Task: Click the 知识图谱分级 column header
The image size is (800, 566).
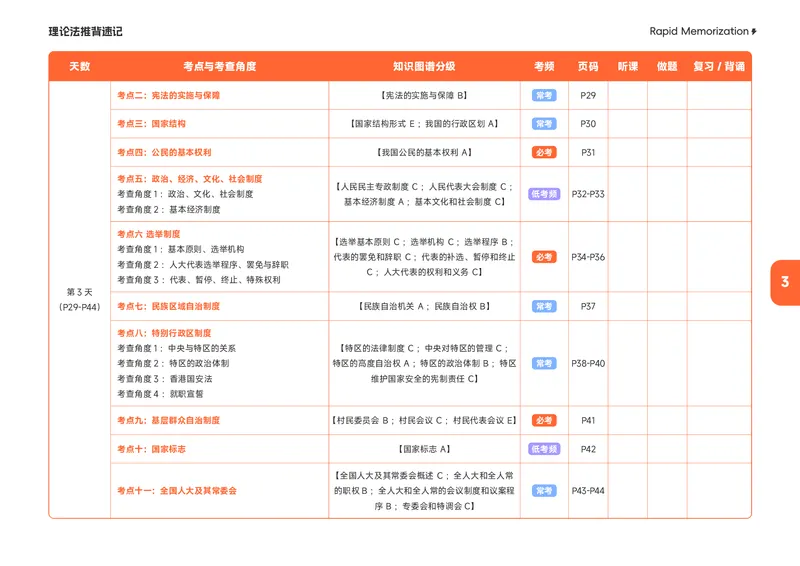Action: (x=424, y=66)
